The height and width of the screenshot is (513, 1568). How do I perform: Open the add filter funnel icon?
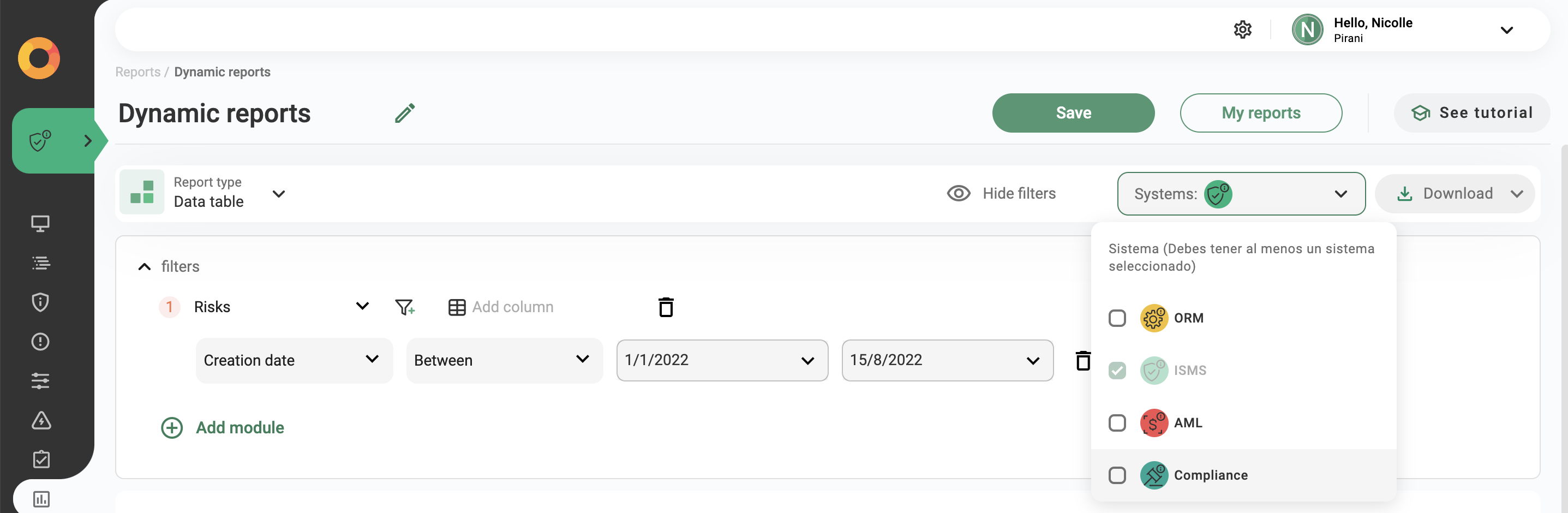(x=405, y=307)
